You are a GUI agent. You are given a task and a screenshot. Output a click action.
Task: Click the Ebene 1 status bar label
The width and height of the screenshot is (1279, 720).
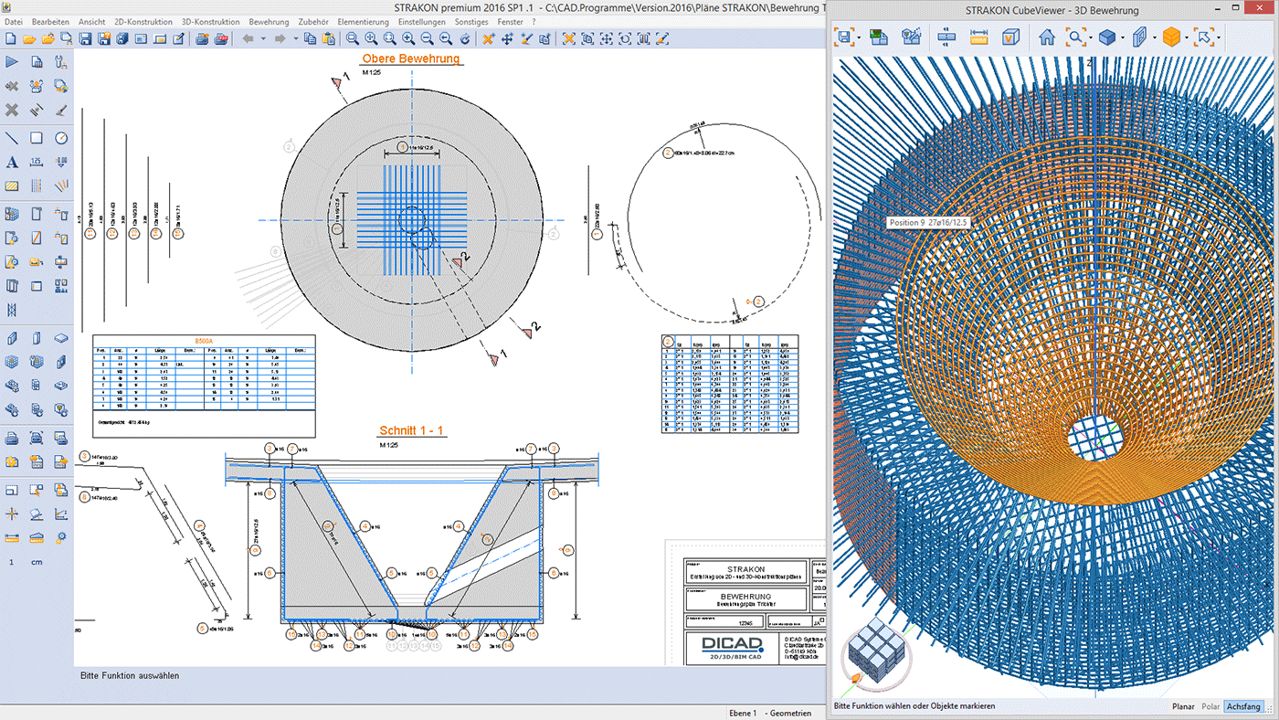(x=741, y=713)
